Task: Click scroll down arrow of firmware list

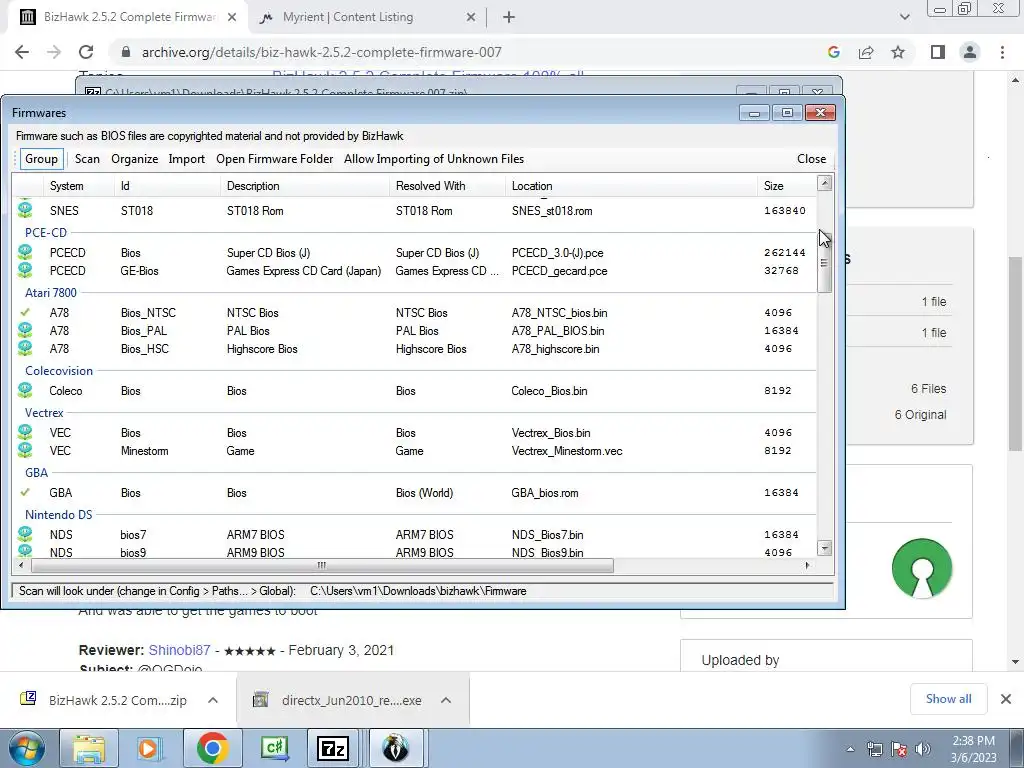Action: coord(824,548)
